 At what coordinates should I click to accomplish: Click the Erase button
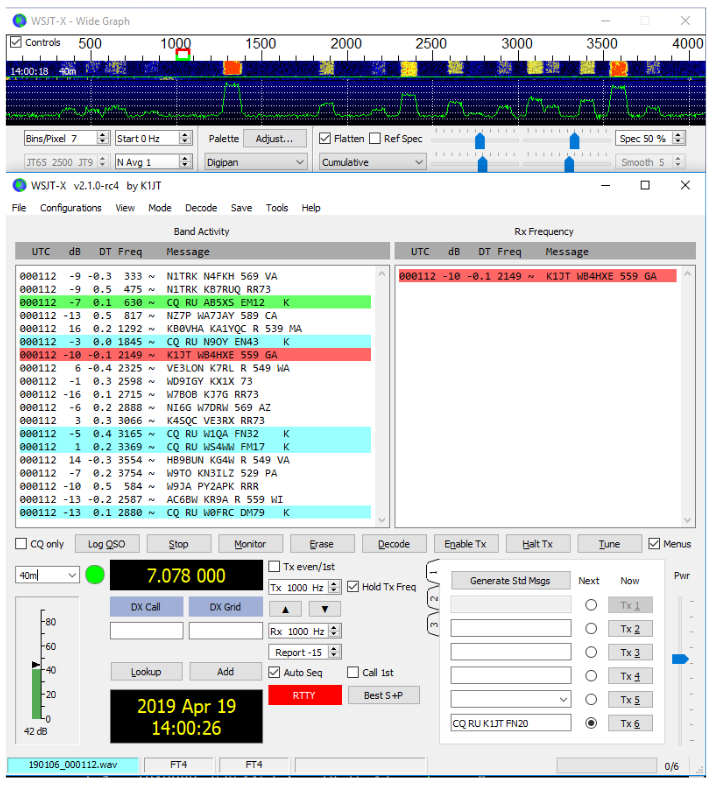321,544
